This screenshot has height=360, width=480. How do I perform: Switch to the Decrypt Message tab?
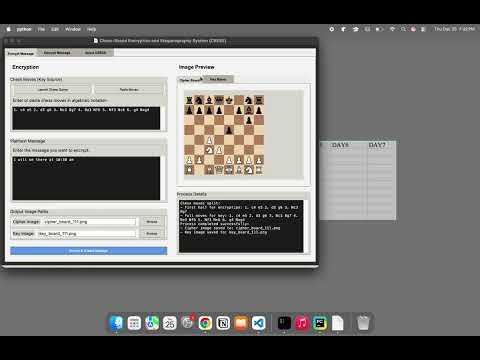(x=57, y=53)
